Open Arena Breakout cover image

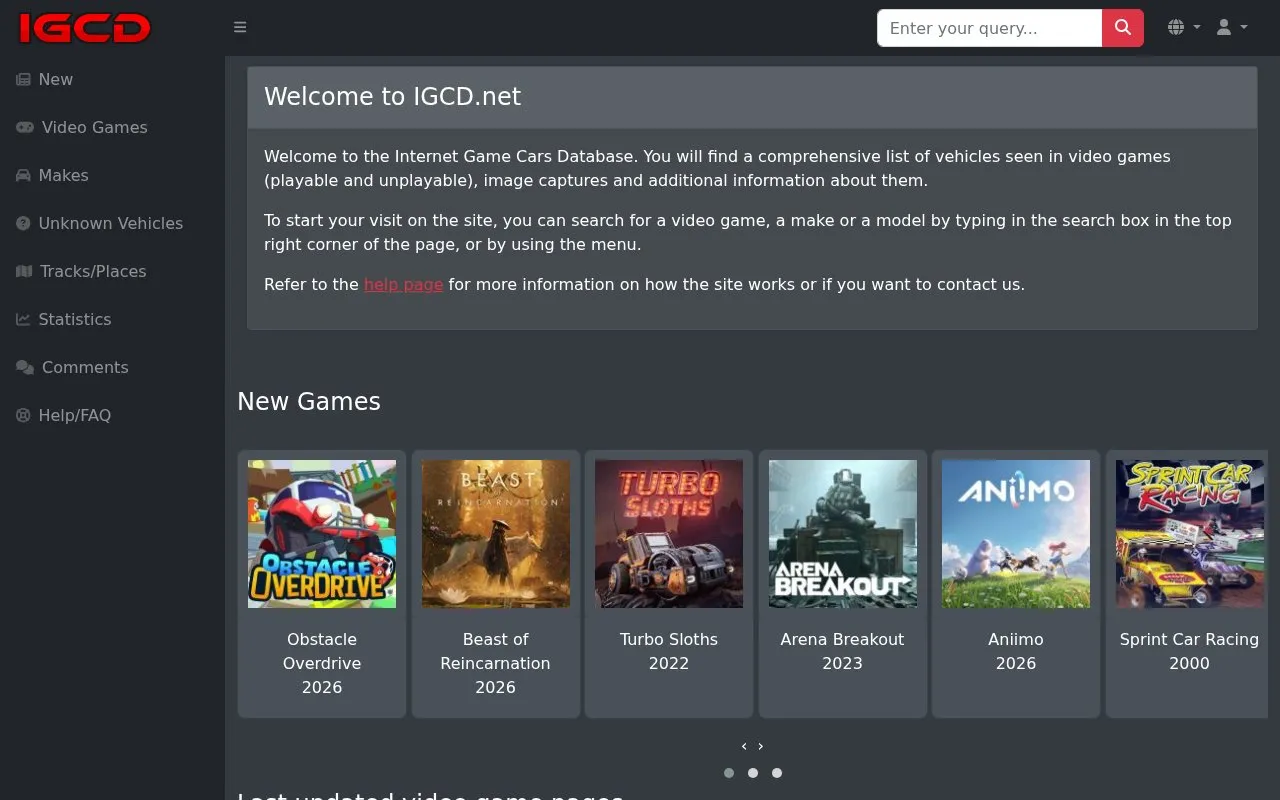point(843,534)
